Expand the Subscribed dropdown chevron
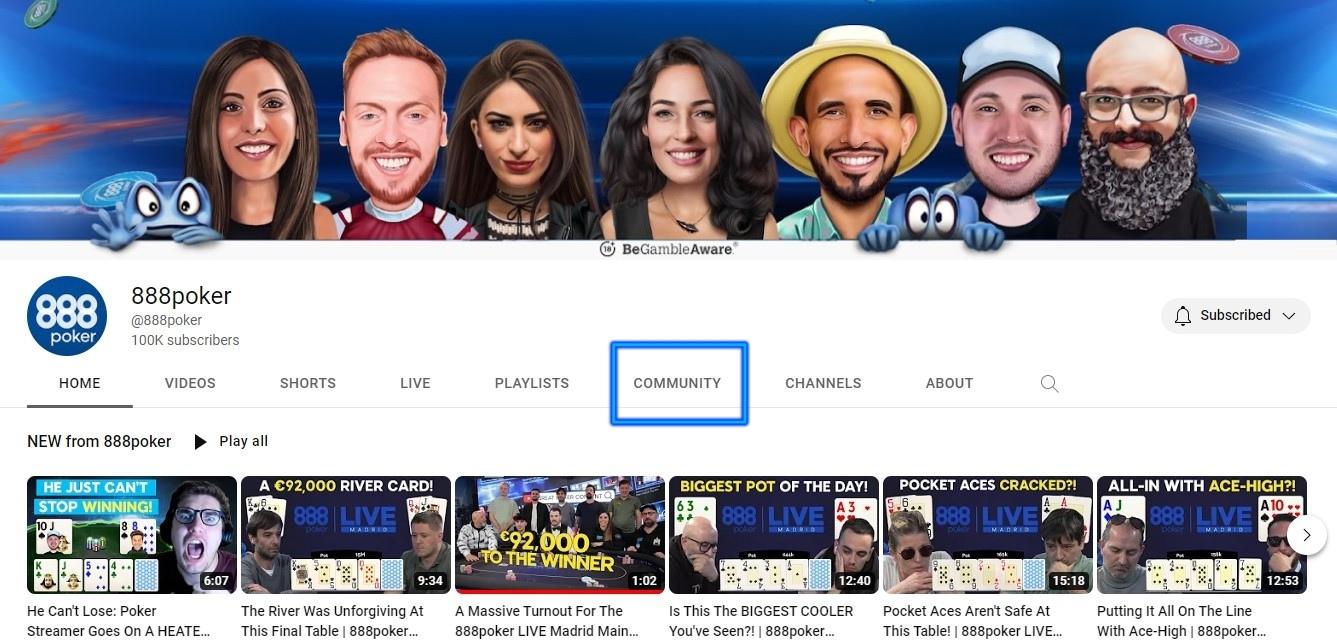Screen dimensions: 1337x642 point(1289,316)
